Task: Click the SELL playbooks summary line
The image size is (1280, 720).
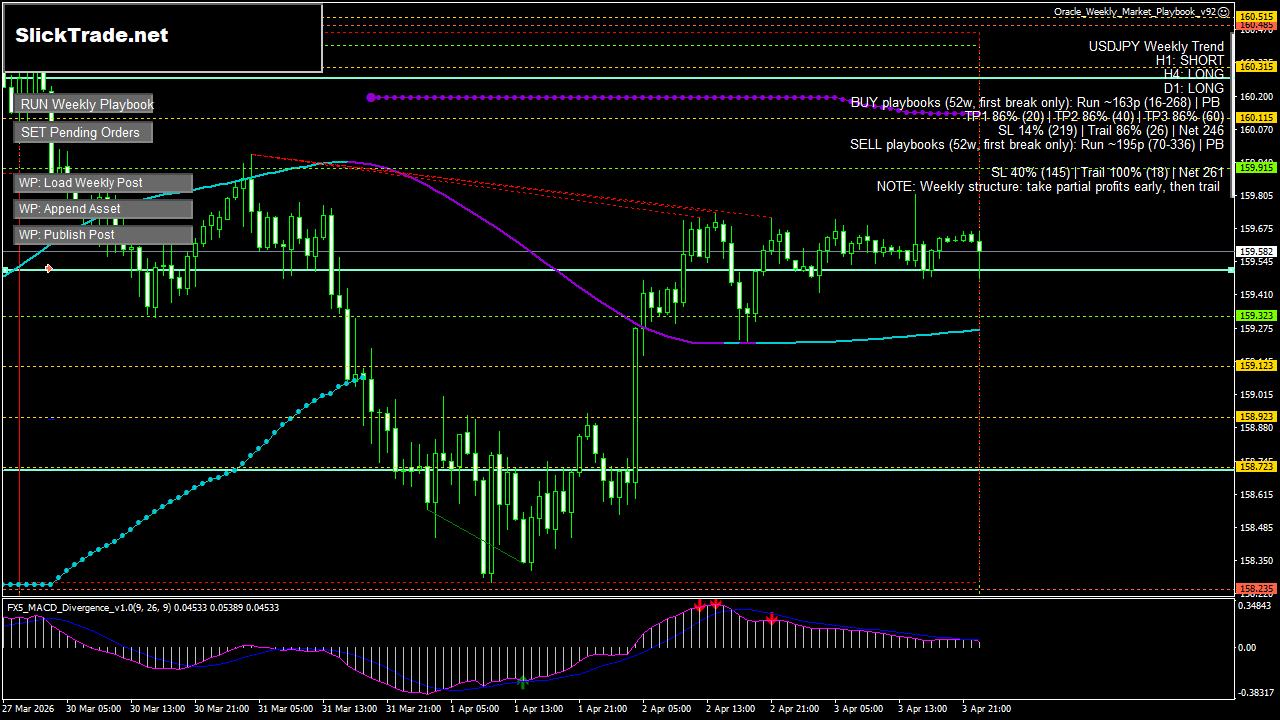Action: click(x=1037, y=145)
